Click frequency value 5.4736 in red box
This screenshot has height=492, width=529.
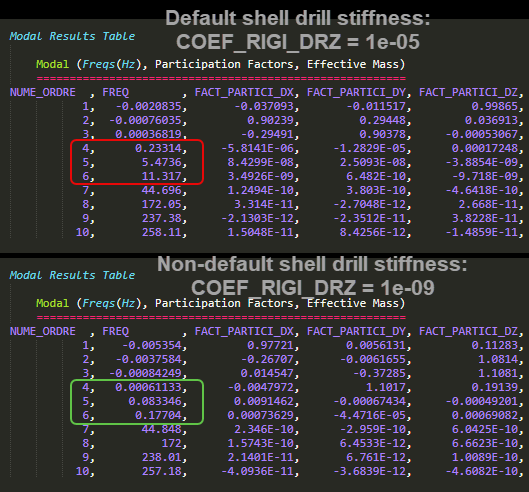coord(162,162)
